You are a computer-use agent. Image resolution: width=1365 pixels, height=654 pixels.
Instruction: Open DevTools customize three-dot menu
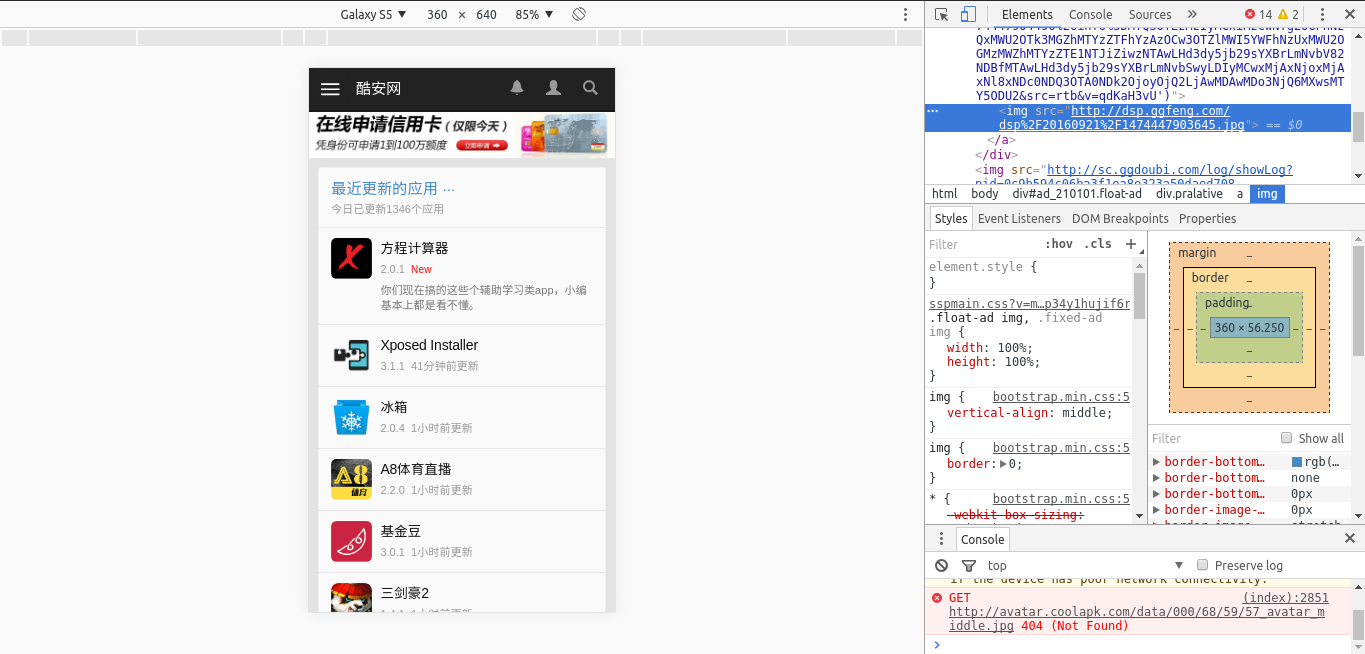1322,14
